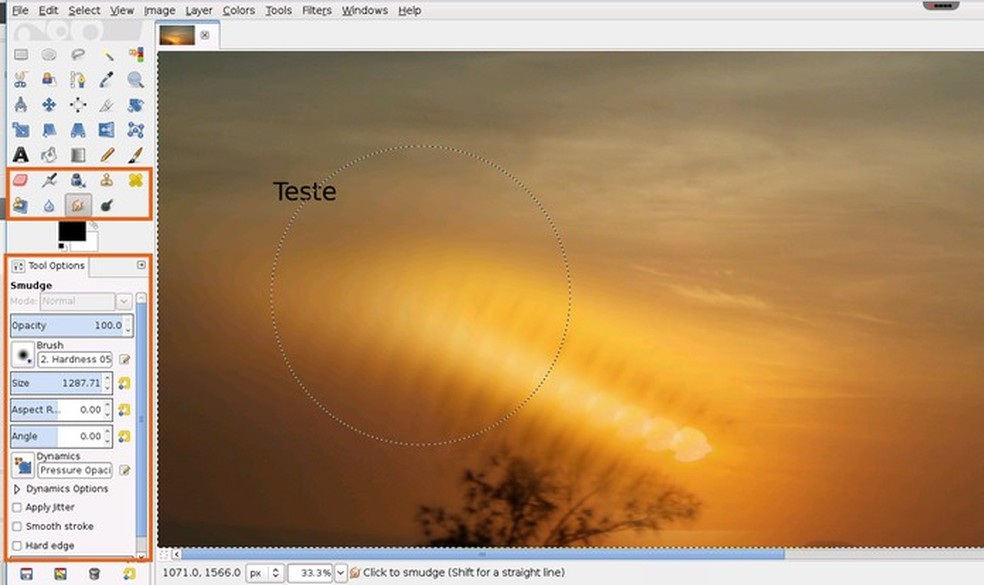Enable the Smooth stroke checkbox
This screenshot has width=984, height=585.
pos(17,526)
